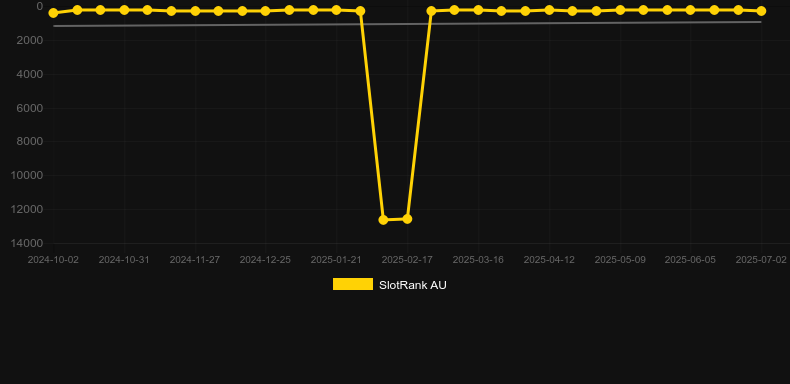Screen dimensions: 790x384
Task: Click the 2024-11-27 x-axis date label
Action: point(194,260)
